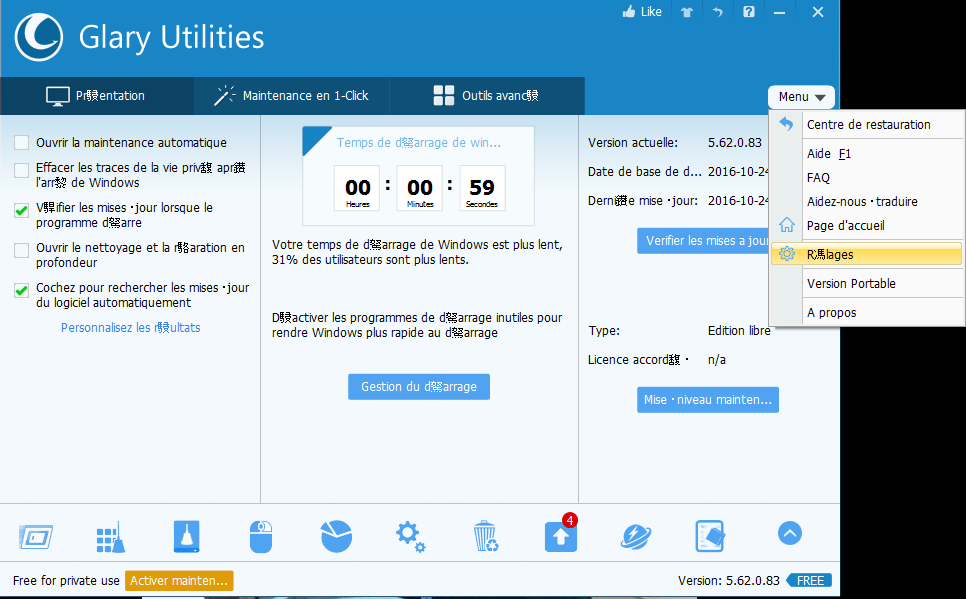Collapse the Menu dropdown button
The width and height of the screenshot is (966, 599).
pos(802,97)
